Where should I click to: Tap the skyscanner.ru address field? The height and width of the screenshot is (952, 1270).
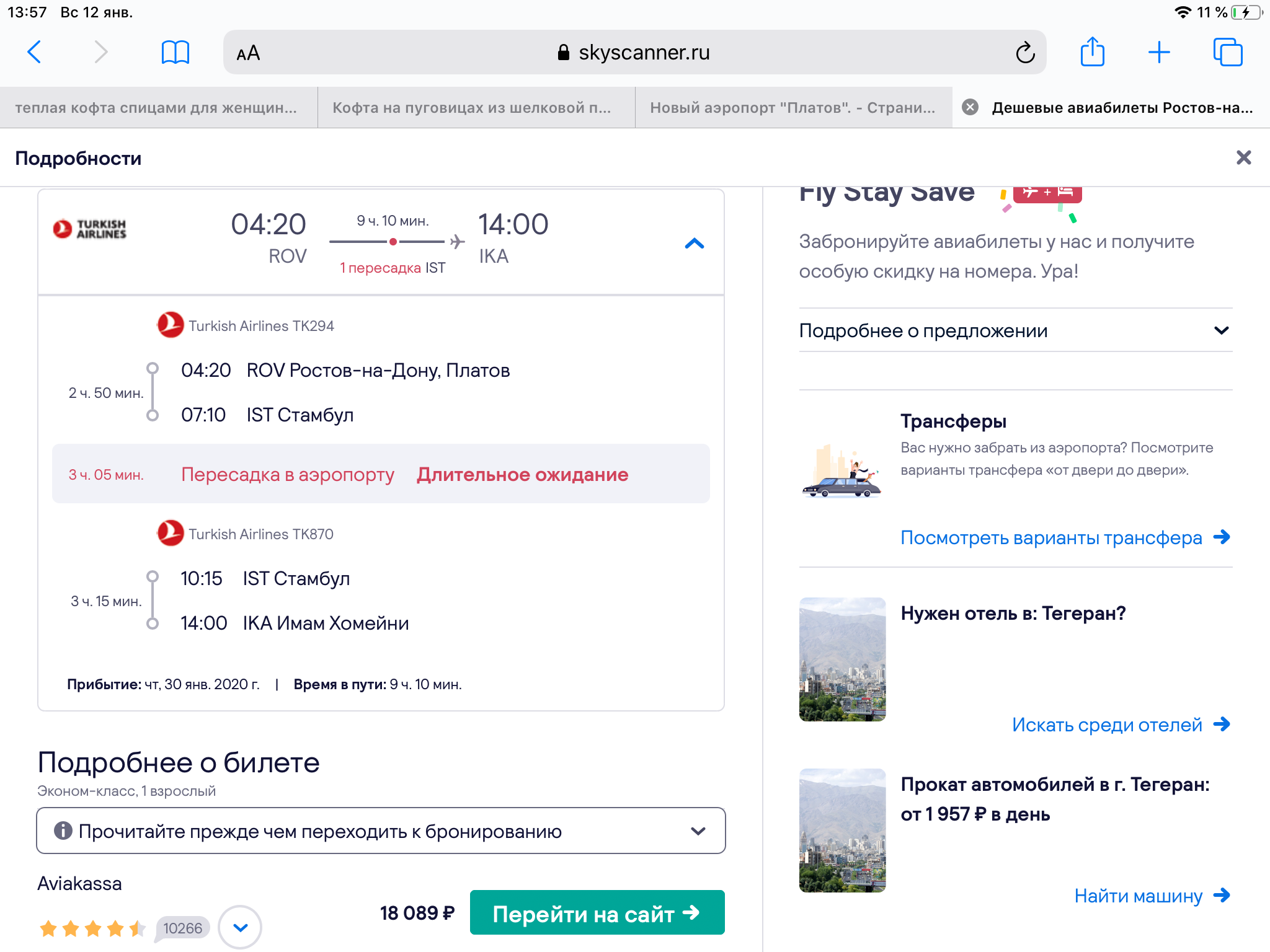click(634, 53)
